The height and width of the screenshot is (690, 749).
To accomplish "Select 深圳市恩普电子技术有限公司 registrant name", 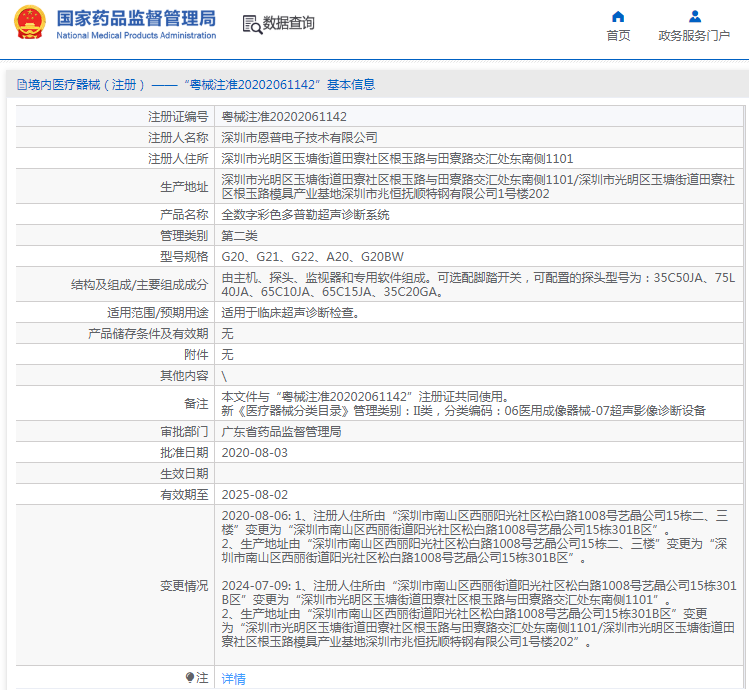I will point(299,137).
